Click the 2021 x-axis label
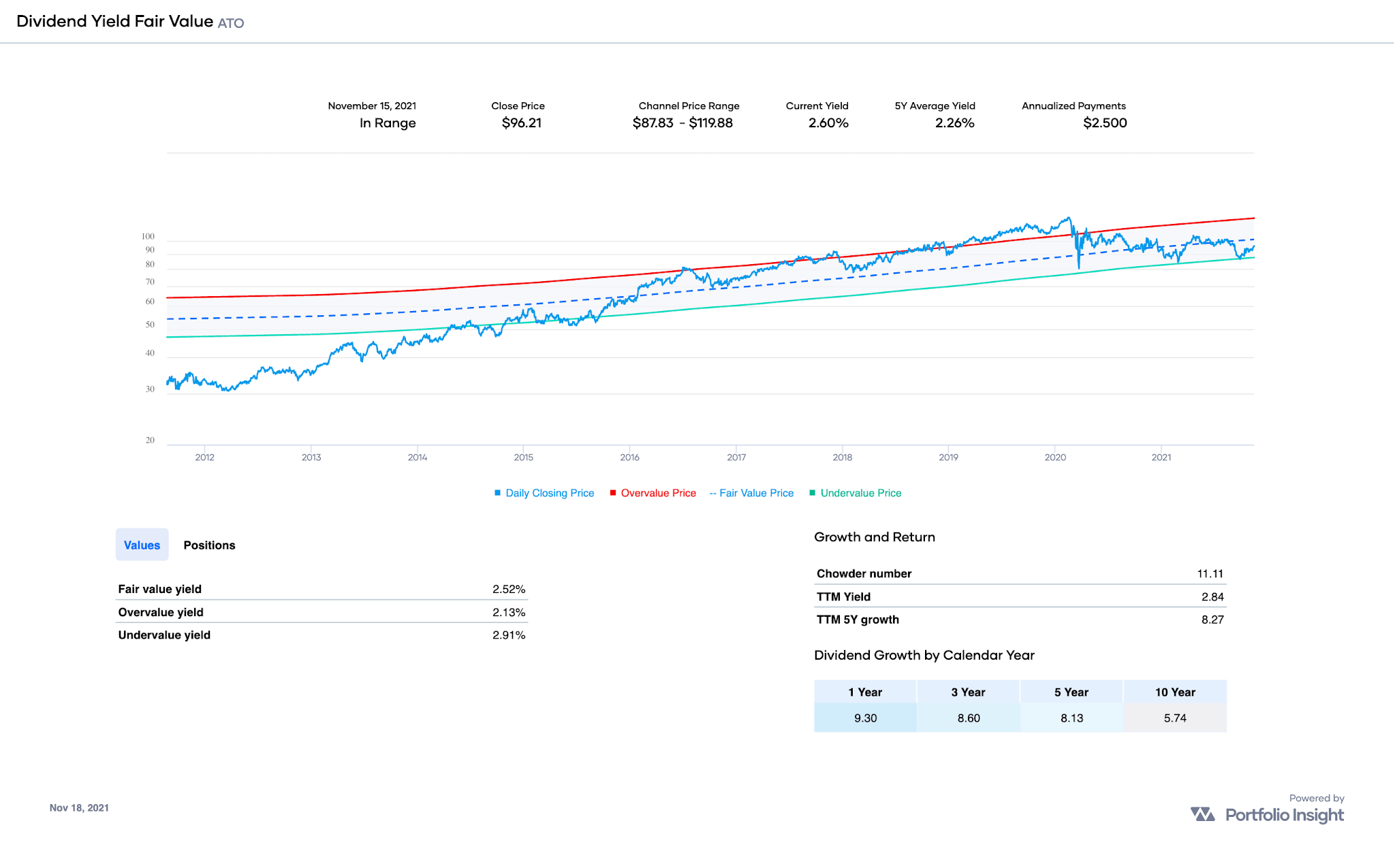 pos(1161,457)
